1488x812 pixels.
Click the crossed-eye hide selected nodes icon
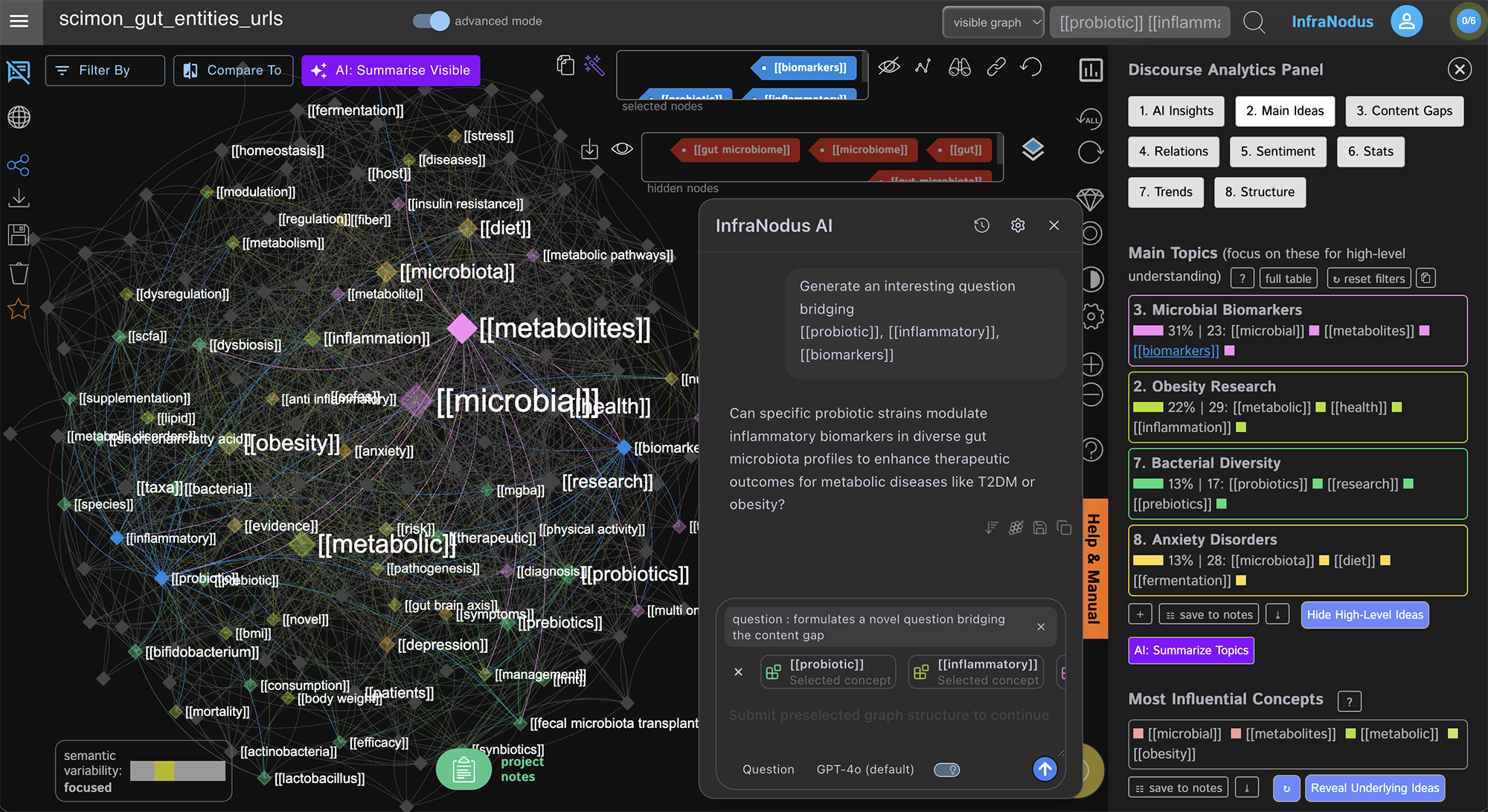888,67
